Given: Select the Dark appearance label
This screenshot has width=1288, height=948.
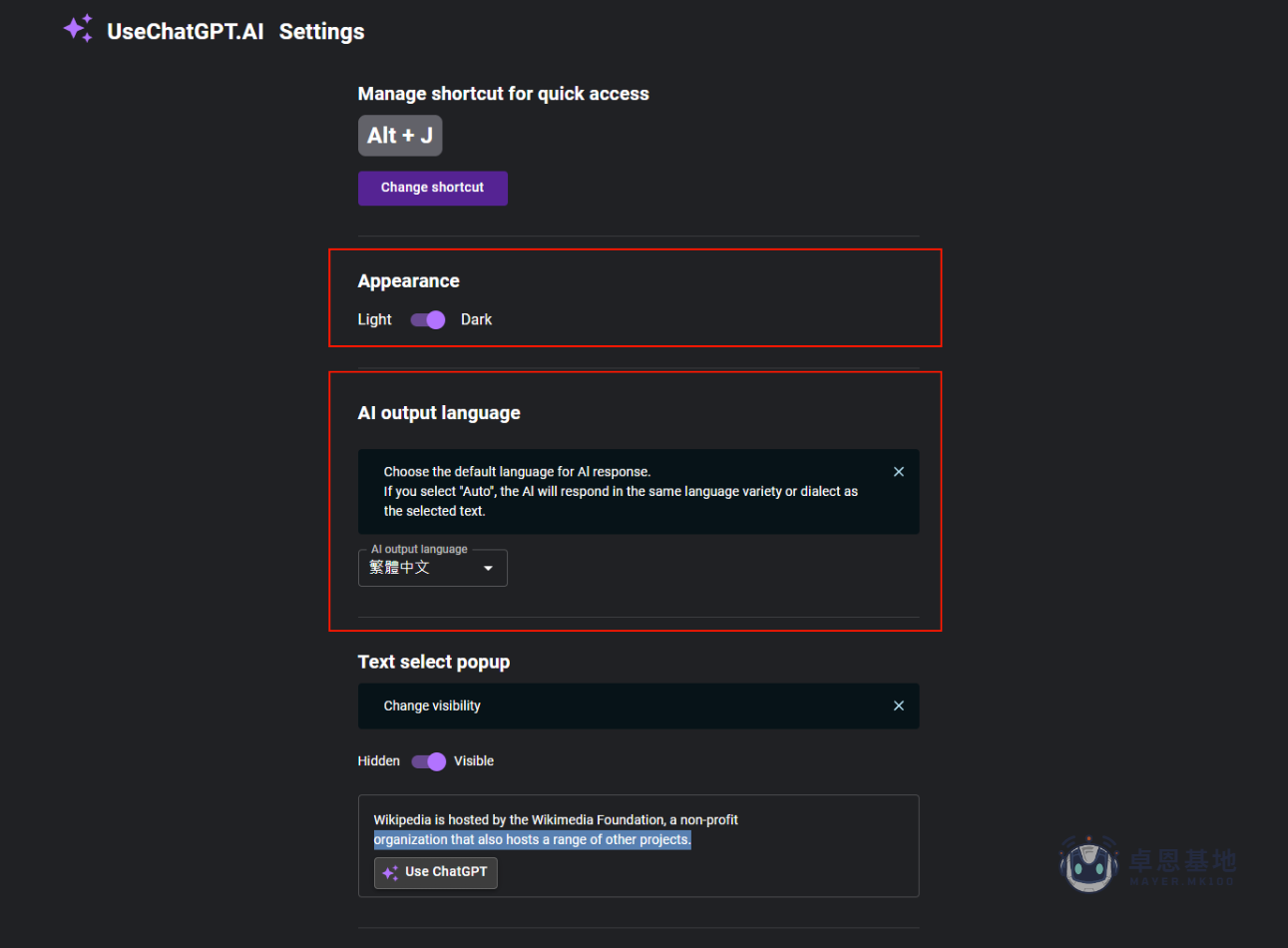Looking at the screenshot, I should point(476,319).
